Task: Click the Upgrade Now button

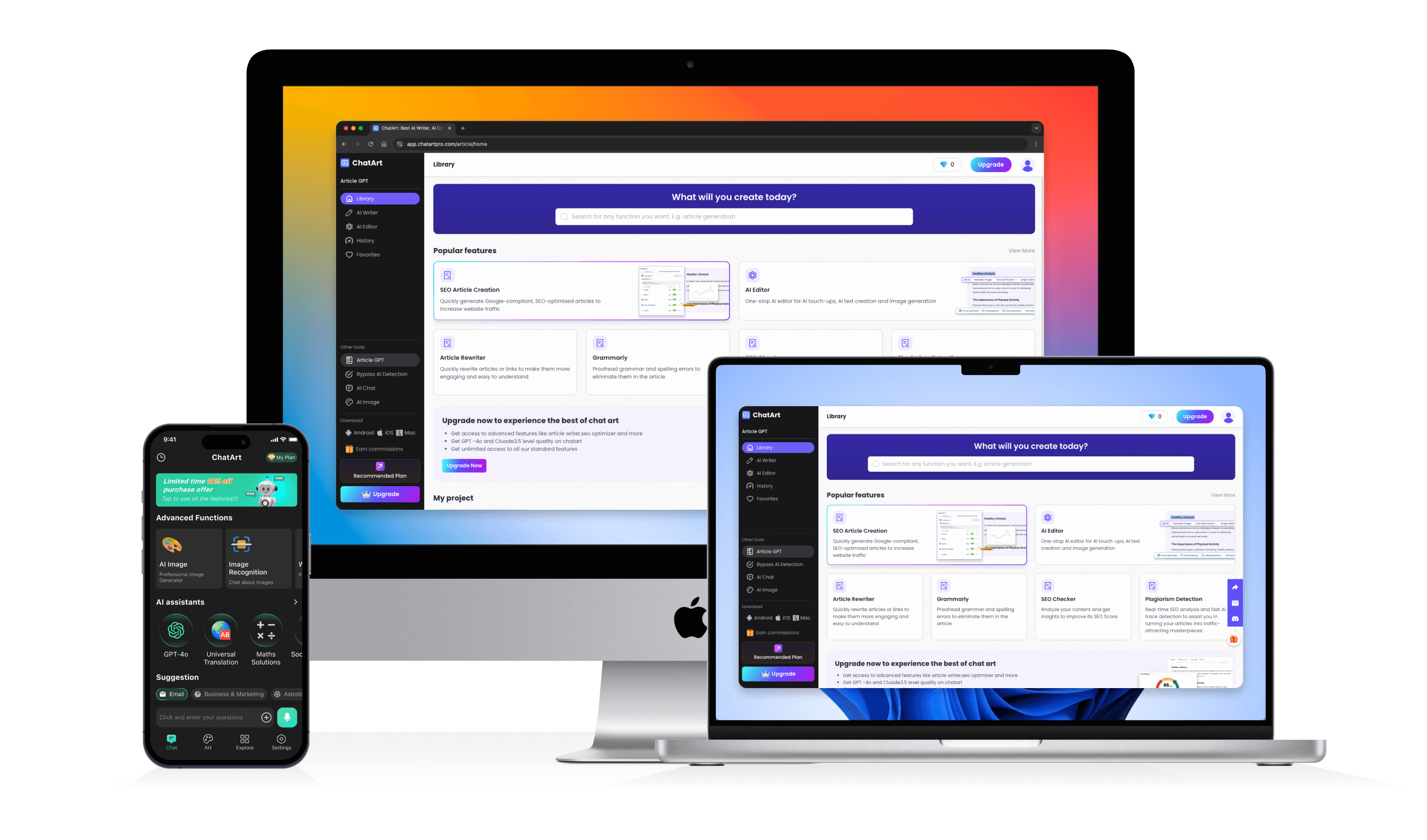Action: tap(463, 465)
